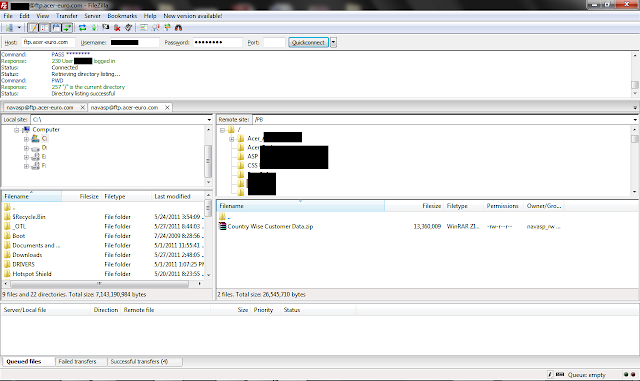This screenshot has height=381, width=640.
Task: Click the green activity LED in status bar
Action: (626, 374)
